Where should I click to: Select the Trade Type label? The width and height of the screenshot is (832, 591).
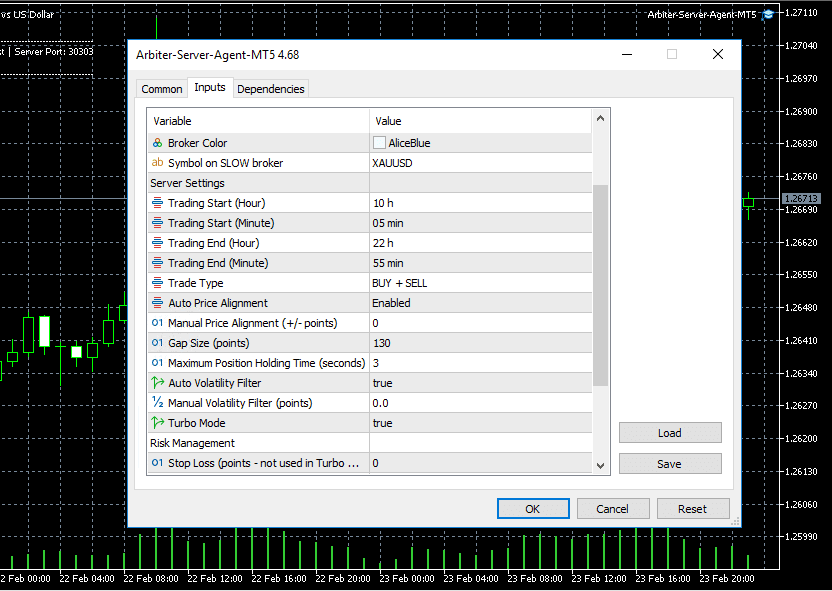195,283
